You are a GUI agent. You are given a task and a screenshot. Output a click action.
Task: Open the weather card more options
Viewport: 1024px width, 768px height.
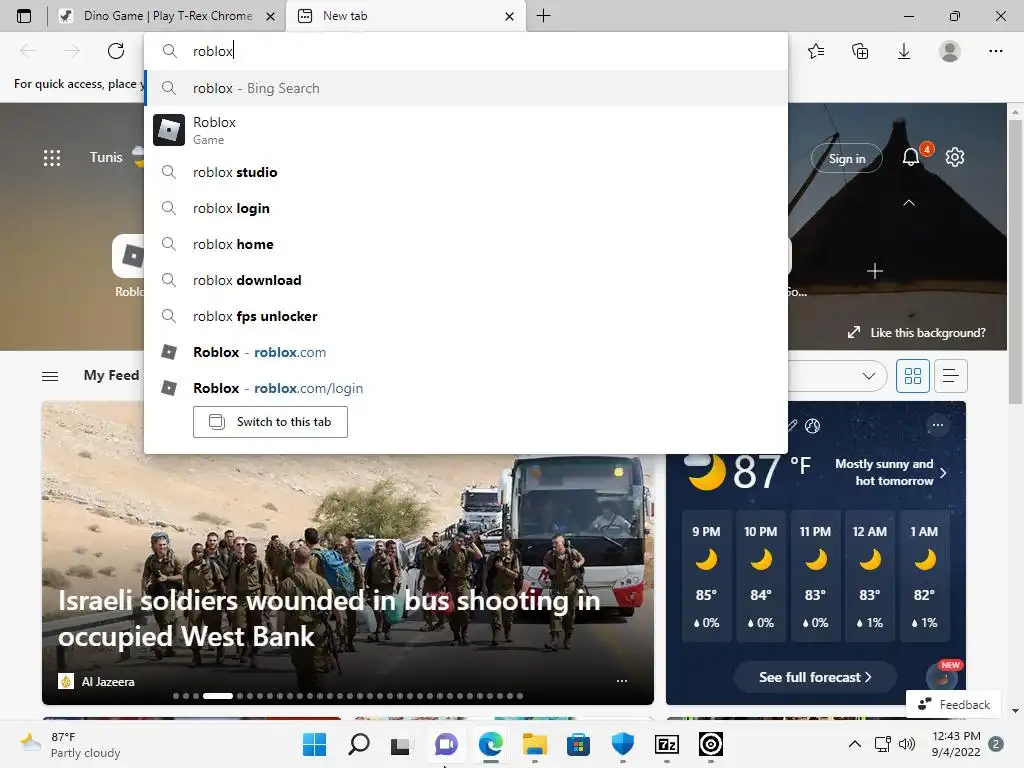(938, 425)
